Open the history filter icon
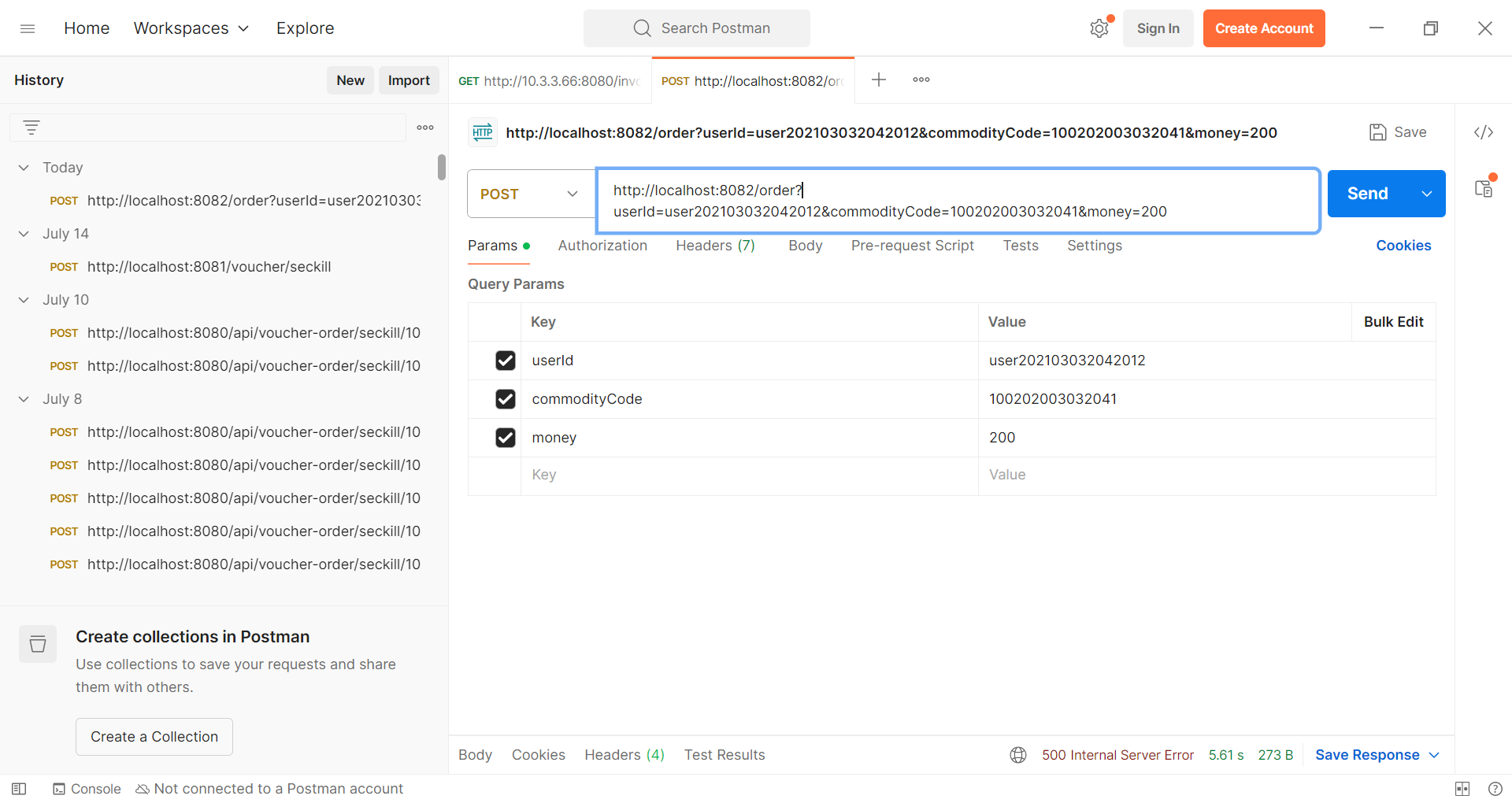The height and width of the screenshot is (803, 1512). click(31, 128)
